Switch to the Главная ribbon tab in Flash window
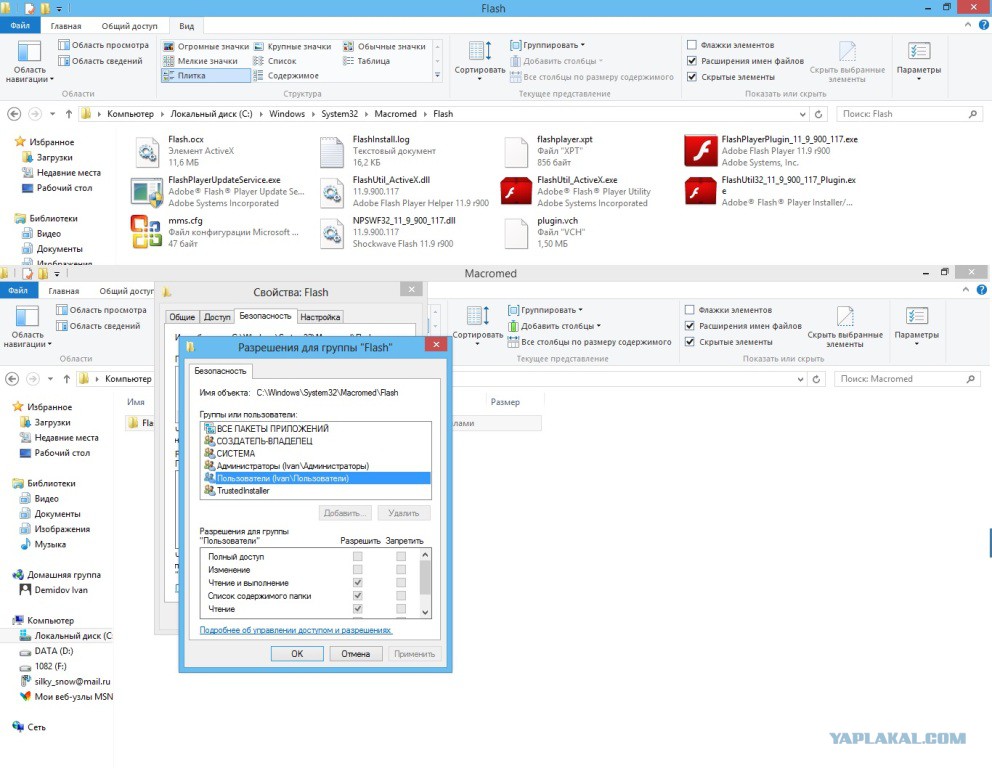The height and width of the screenshot is (768, 992). click(x=66, y=25)
